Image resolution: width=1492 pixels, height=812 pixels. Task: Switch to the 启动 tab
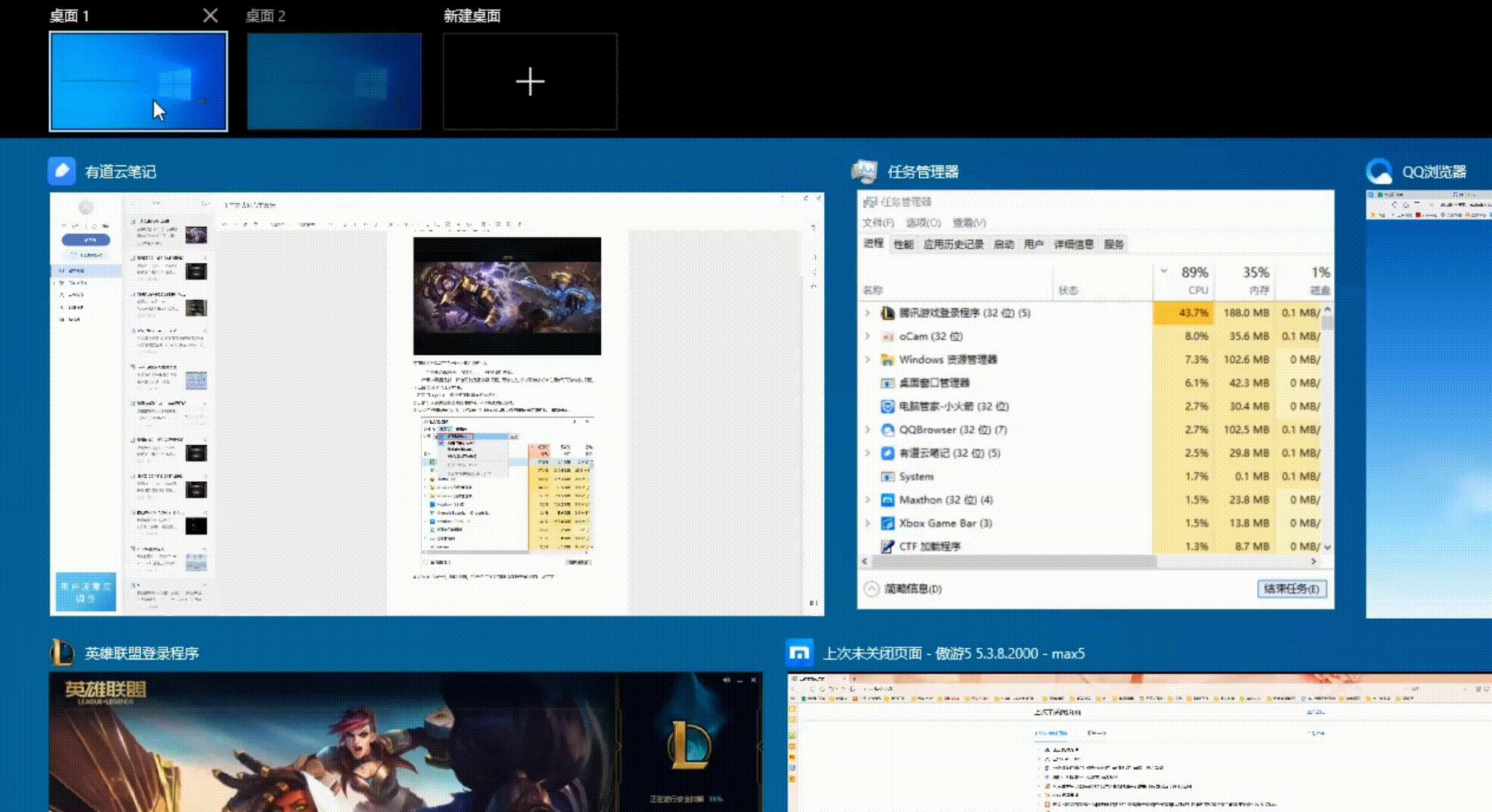click(1004, 244)
